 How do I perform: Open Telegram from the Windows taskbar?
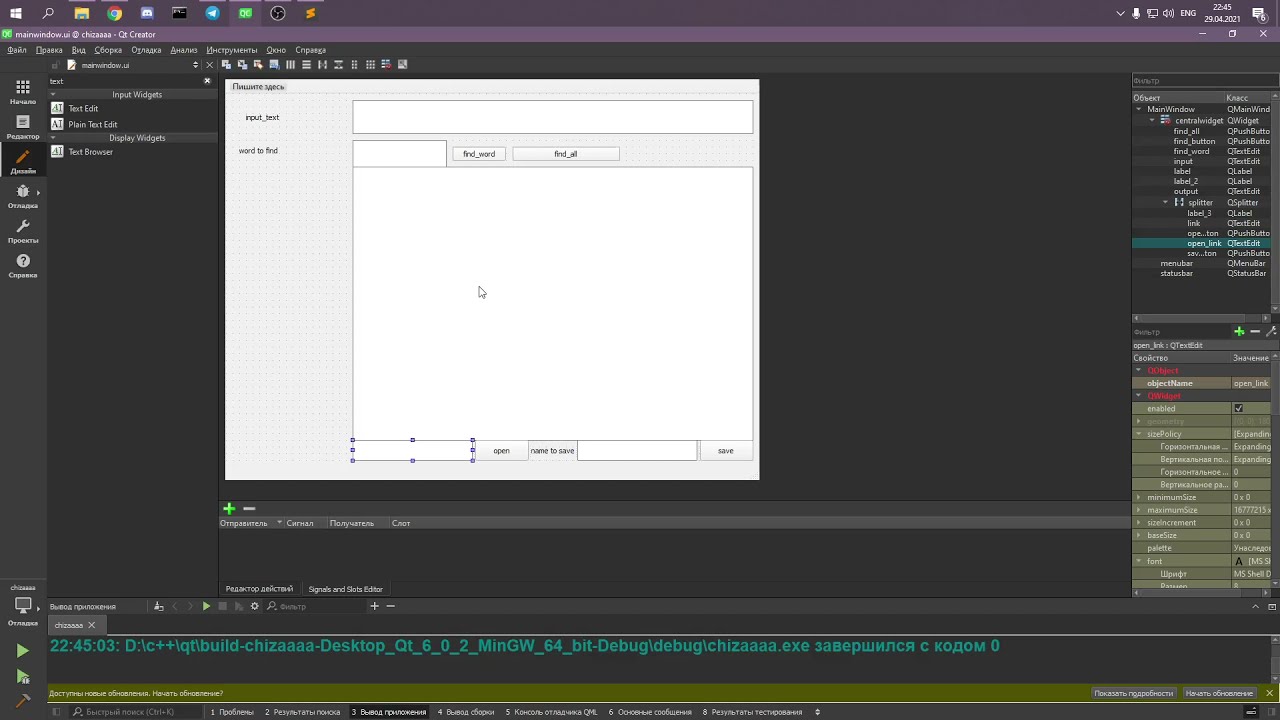[x=212, y=13]
